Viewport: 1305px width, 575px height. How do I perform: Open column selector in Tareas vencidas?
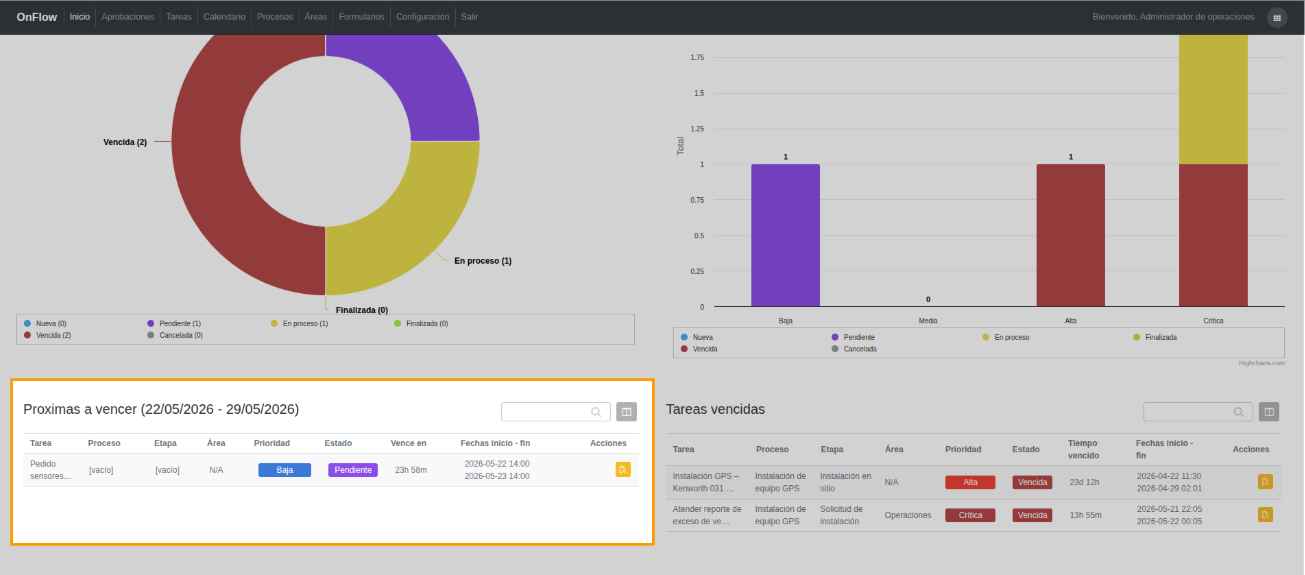[1269, 412]
